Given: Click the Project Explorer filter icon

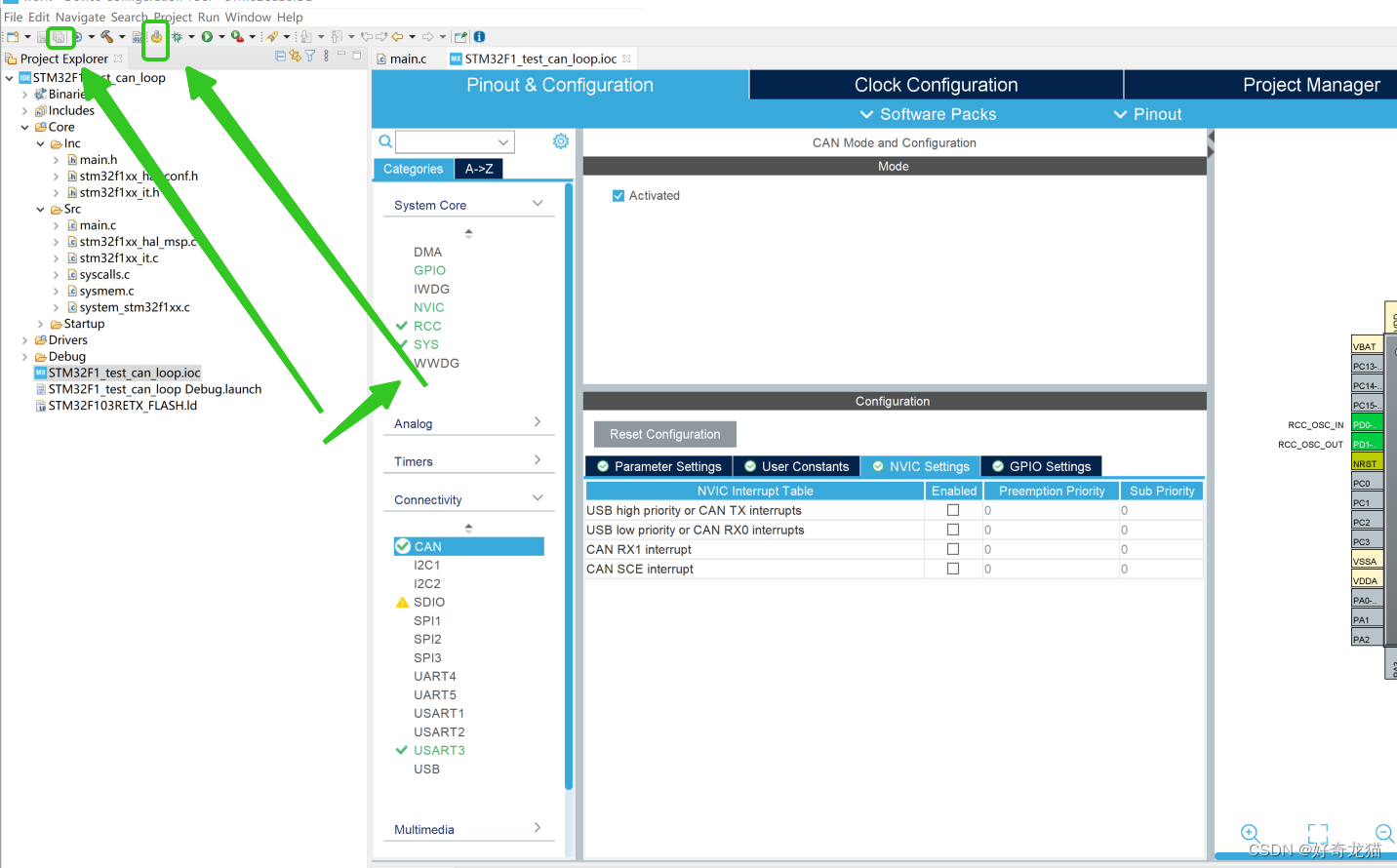Looking at the screenshot, I should (310, 57).
